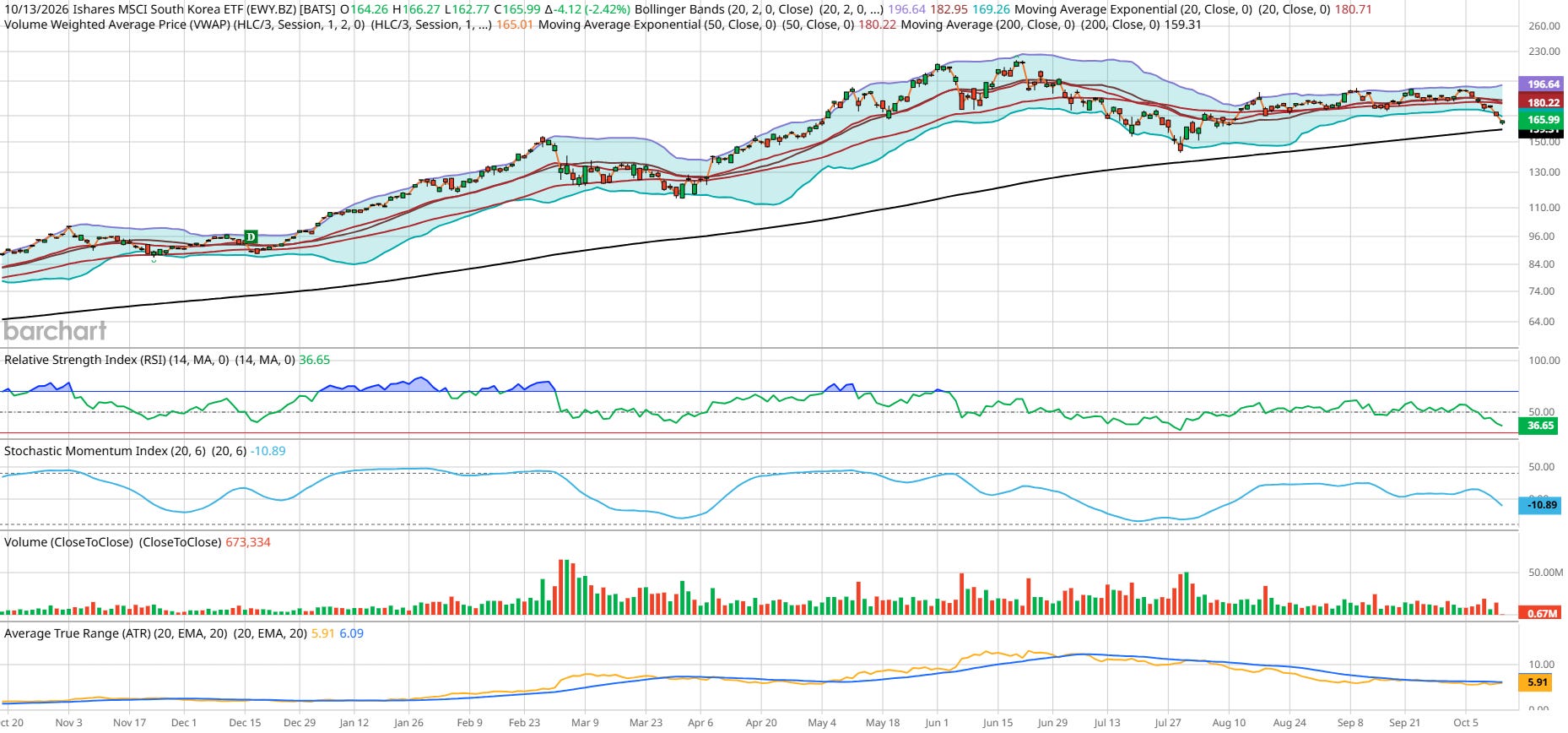Click the red 0.67M volume axis tag

1540,613
